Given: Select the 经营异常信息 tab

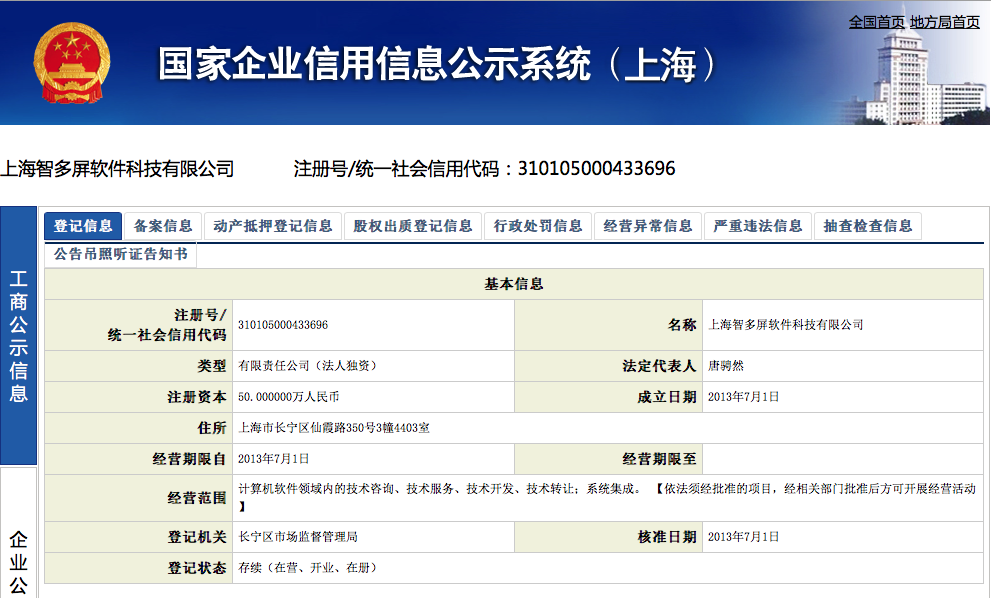Looking at the screenshot, I should click(x=648, y=226).
